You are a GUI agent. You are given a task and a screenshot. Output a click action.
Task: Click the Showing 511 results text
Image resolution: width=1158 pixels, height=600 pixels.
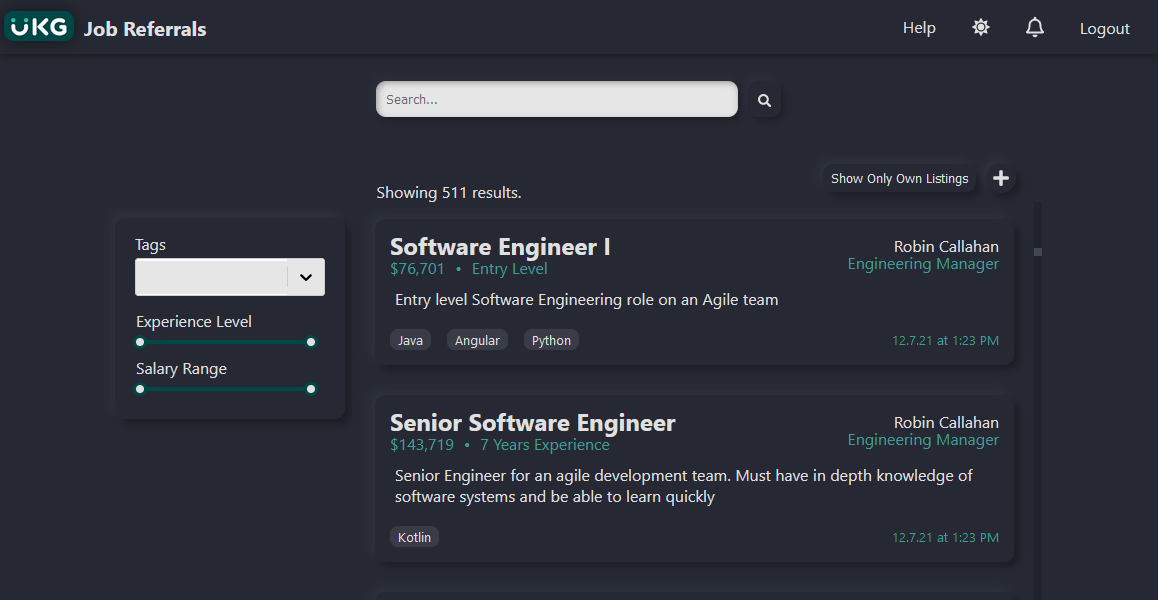point(449,193)
